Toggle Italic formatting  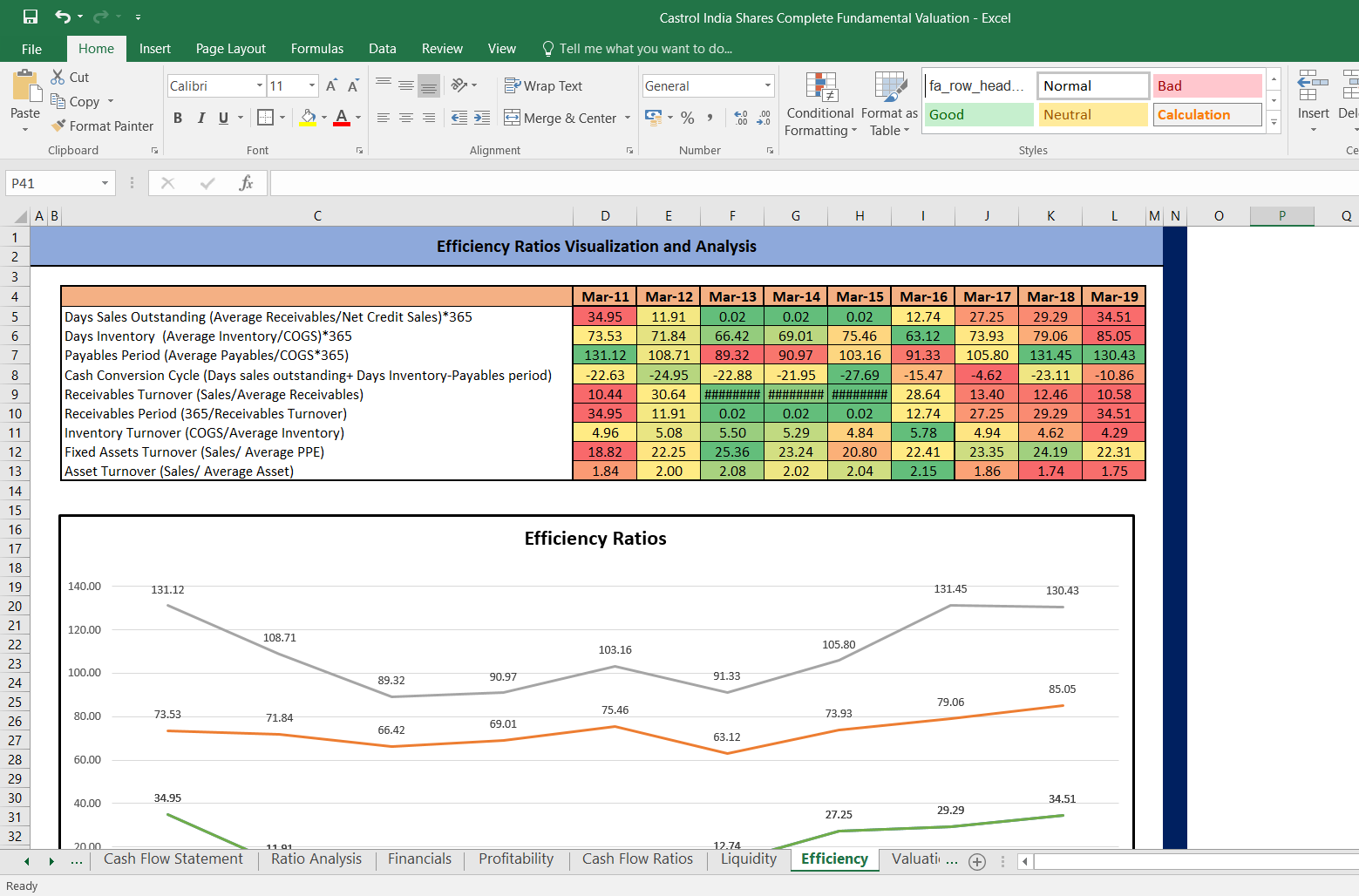click(201, 118)
